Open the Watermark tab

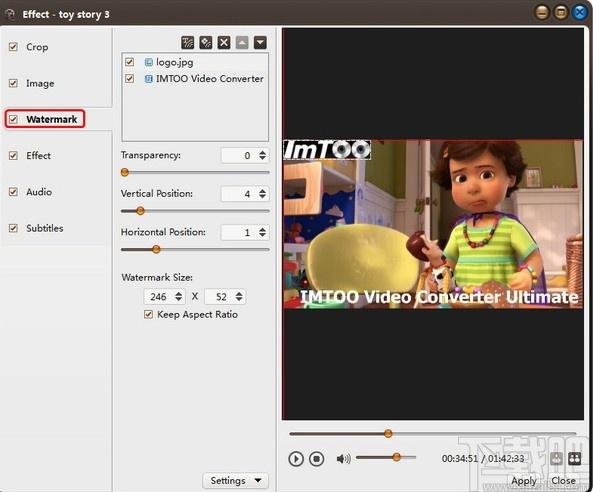coord(52,120)
